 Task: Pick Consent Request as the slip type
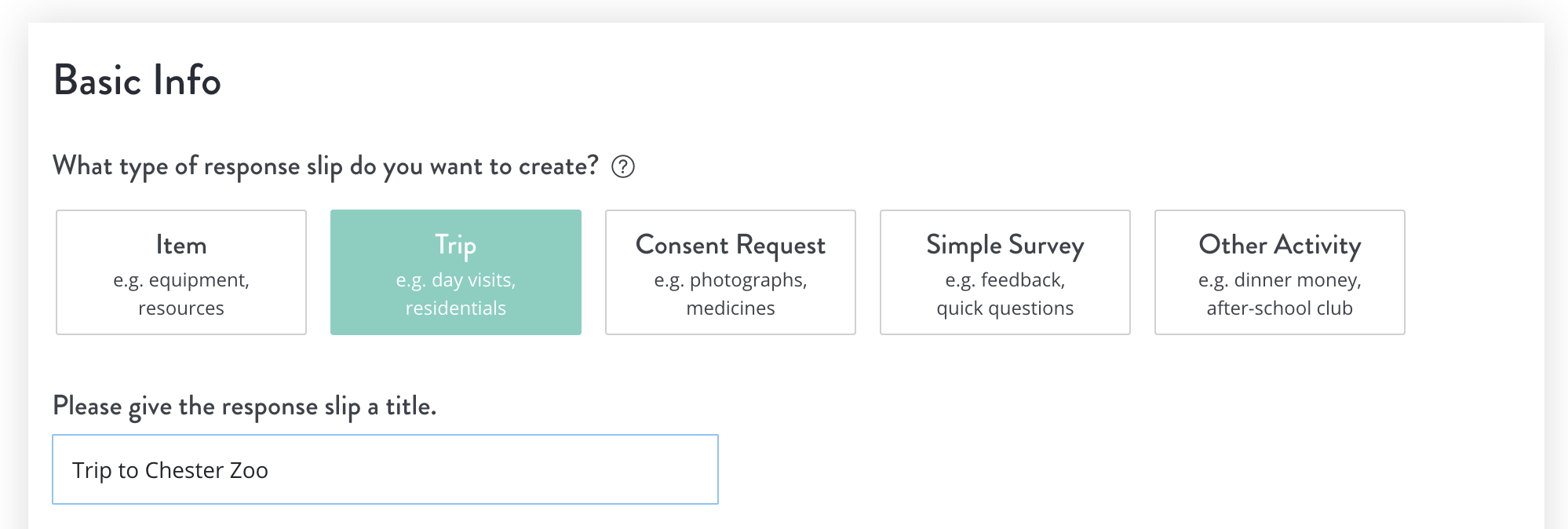point(731,272)
